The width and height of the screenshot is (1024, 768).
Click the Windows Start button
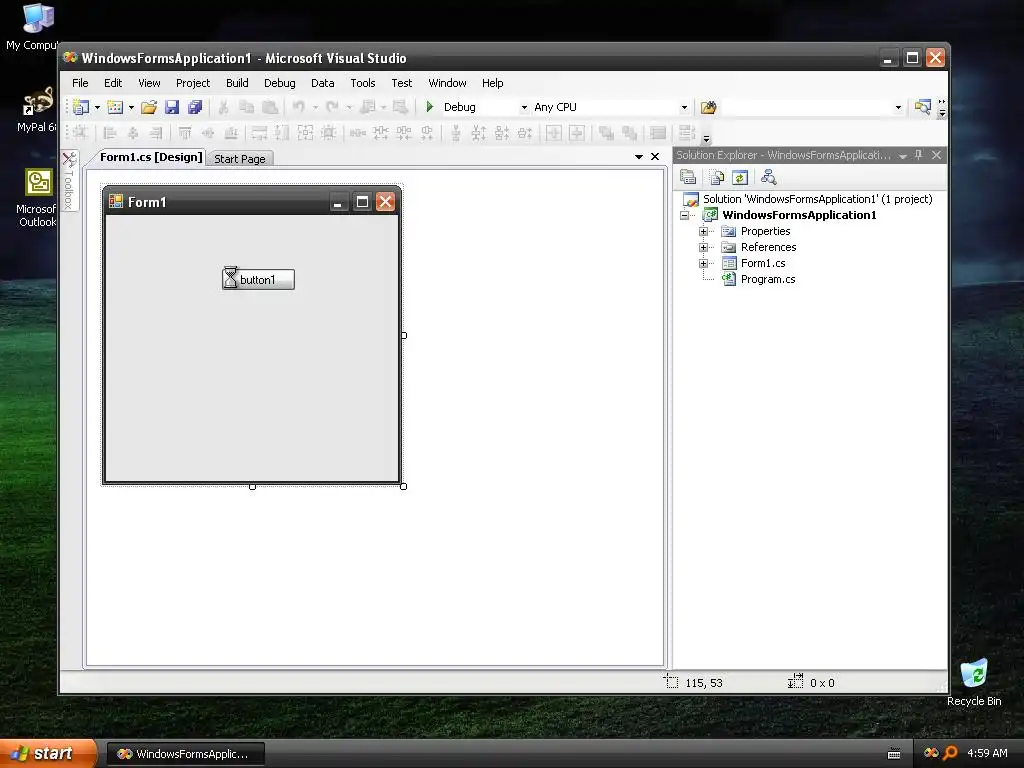[x=47, y=753]
